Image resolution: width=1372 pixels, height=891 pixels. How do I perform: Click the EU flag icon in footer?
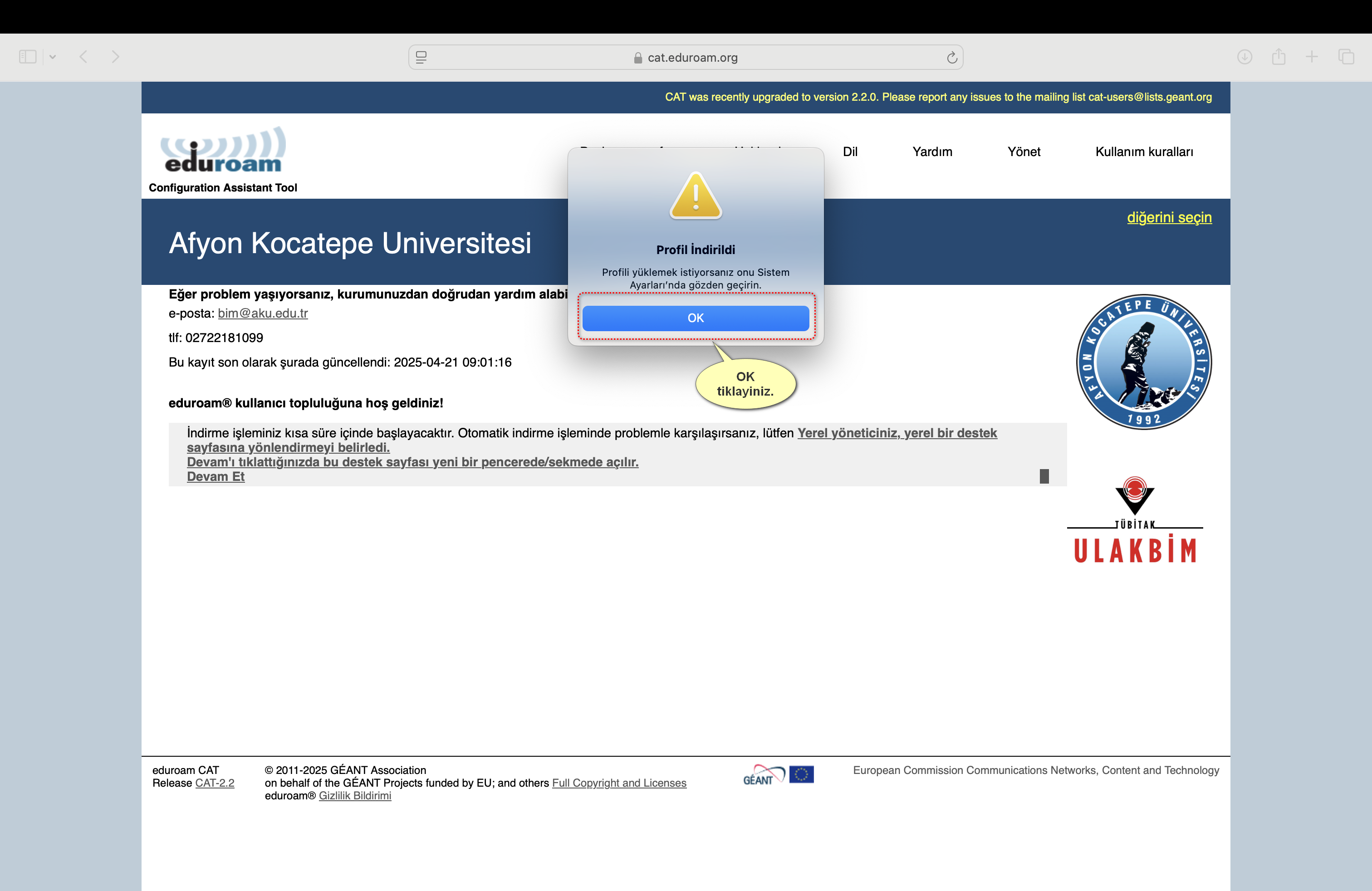(801, 774)
